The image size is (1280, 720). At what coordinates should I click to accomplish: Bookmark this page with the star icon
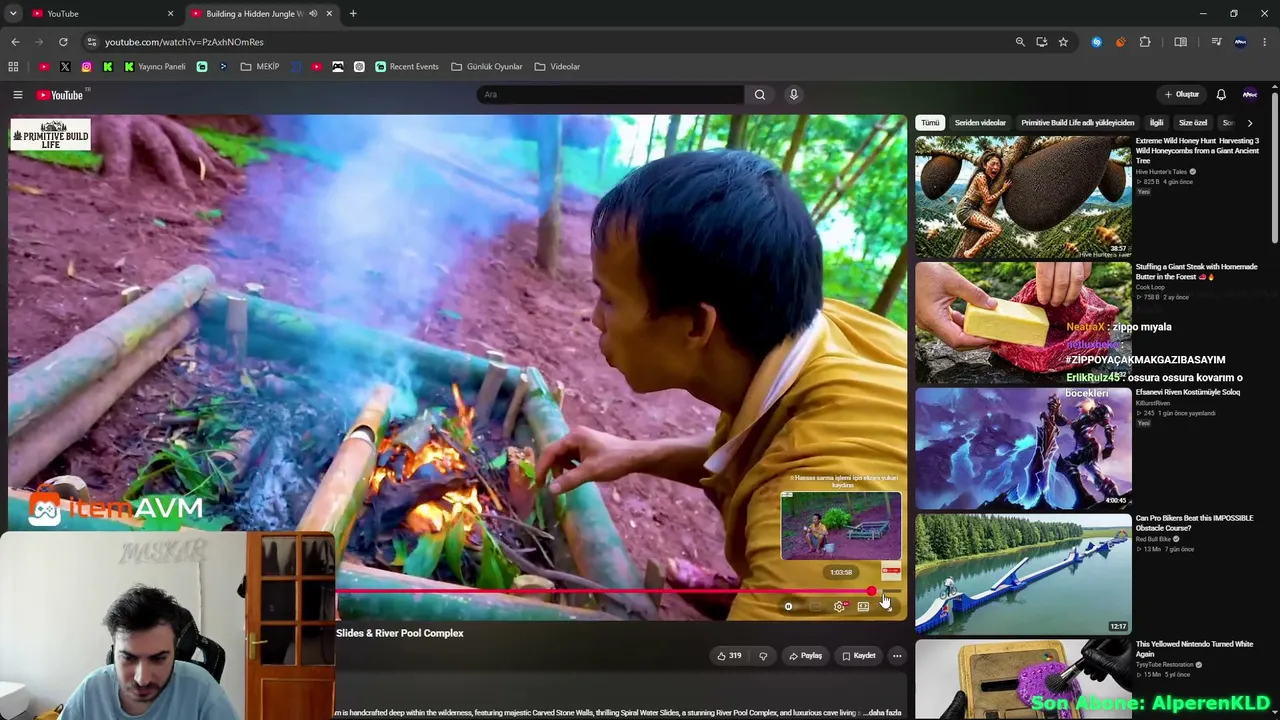click(x=1063, y=42)
